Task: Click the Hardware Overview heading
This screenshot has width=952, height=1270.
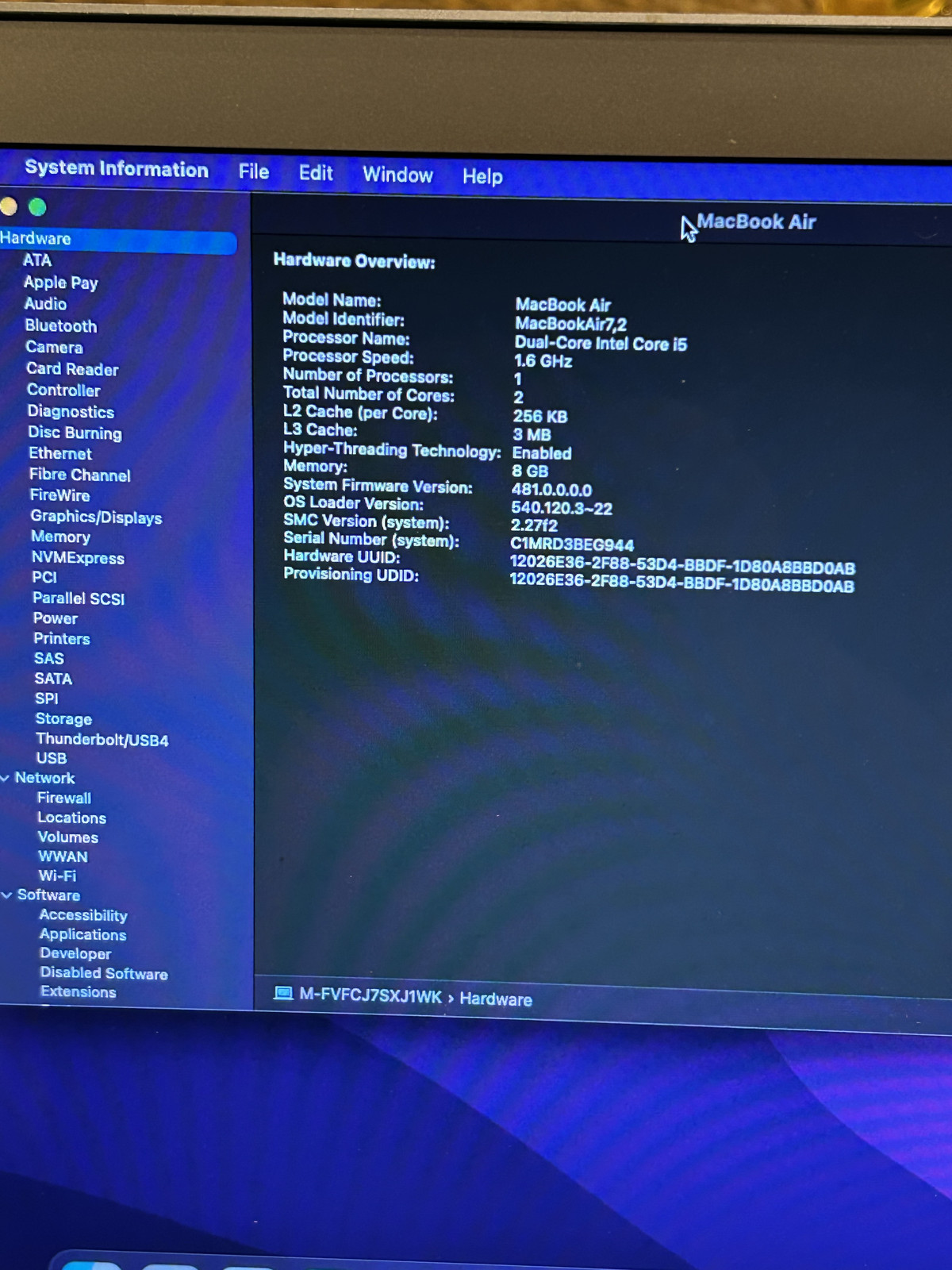Action: 355,261
